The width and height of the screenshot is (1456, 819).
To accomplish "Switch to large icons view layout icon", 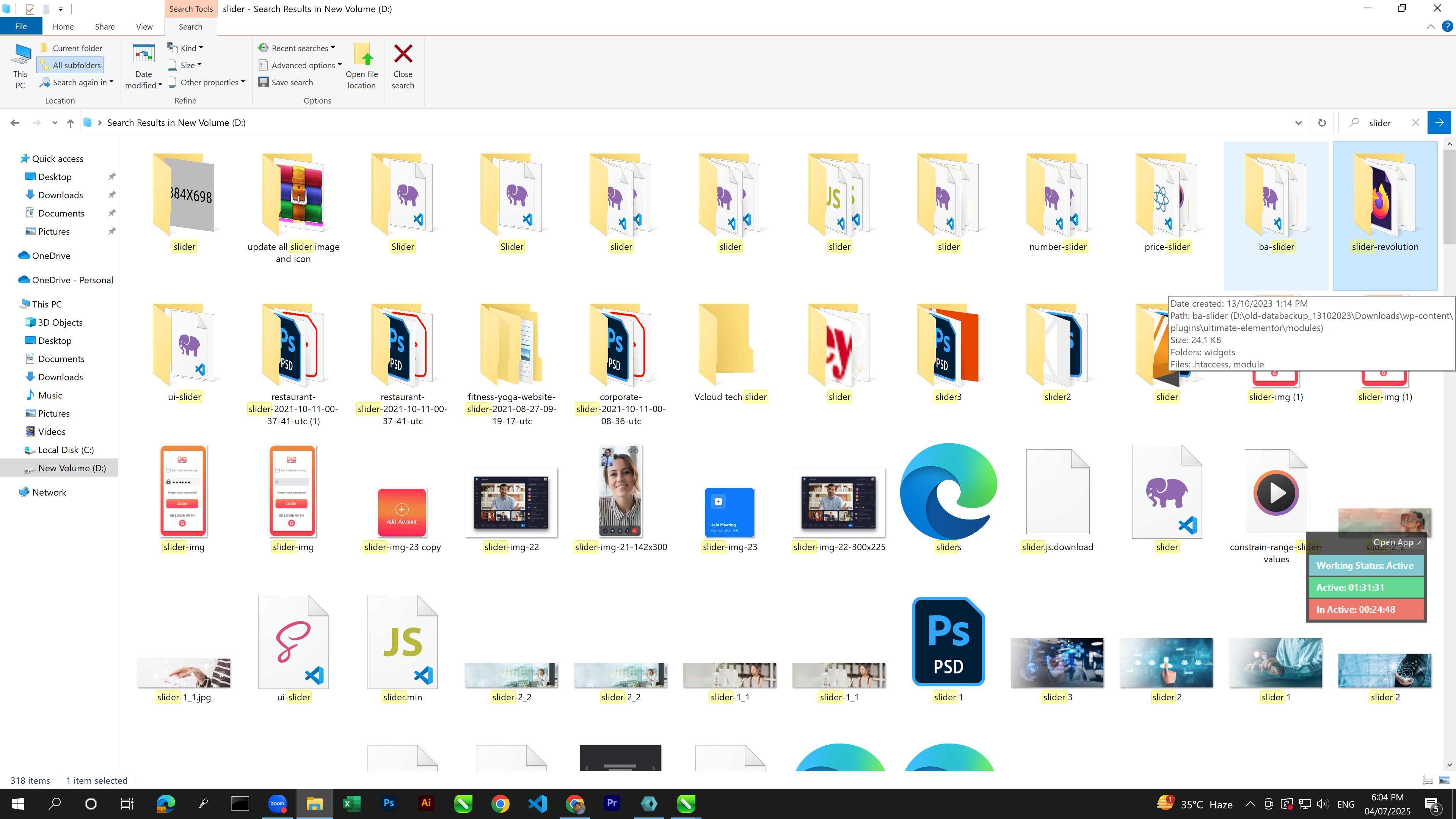I will (x=1445, y=780).
